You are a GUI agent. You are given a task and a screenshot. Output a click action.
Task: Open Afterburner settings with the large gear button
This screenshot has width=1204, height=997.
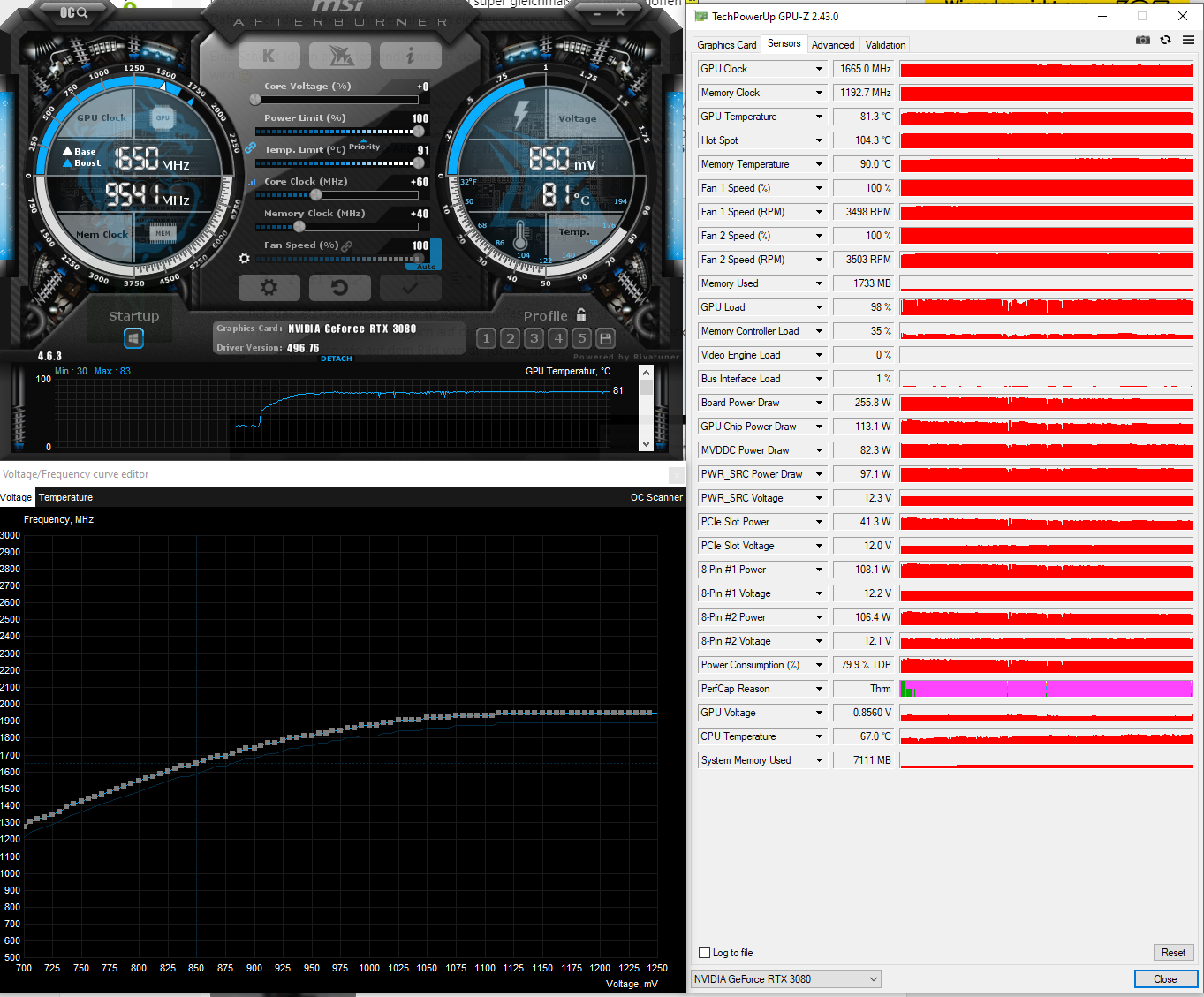[269, 288]
